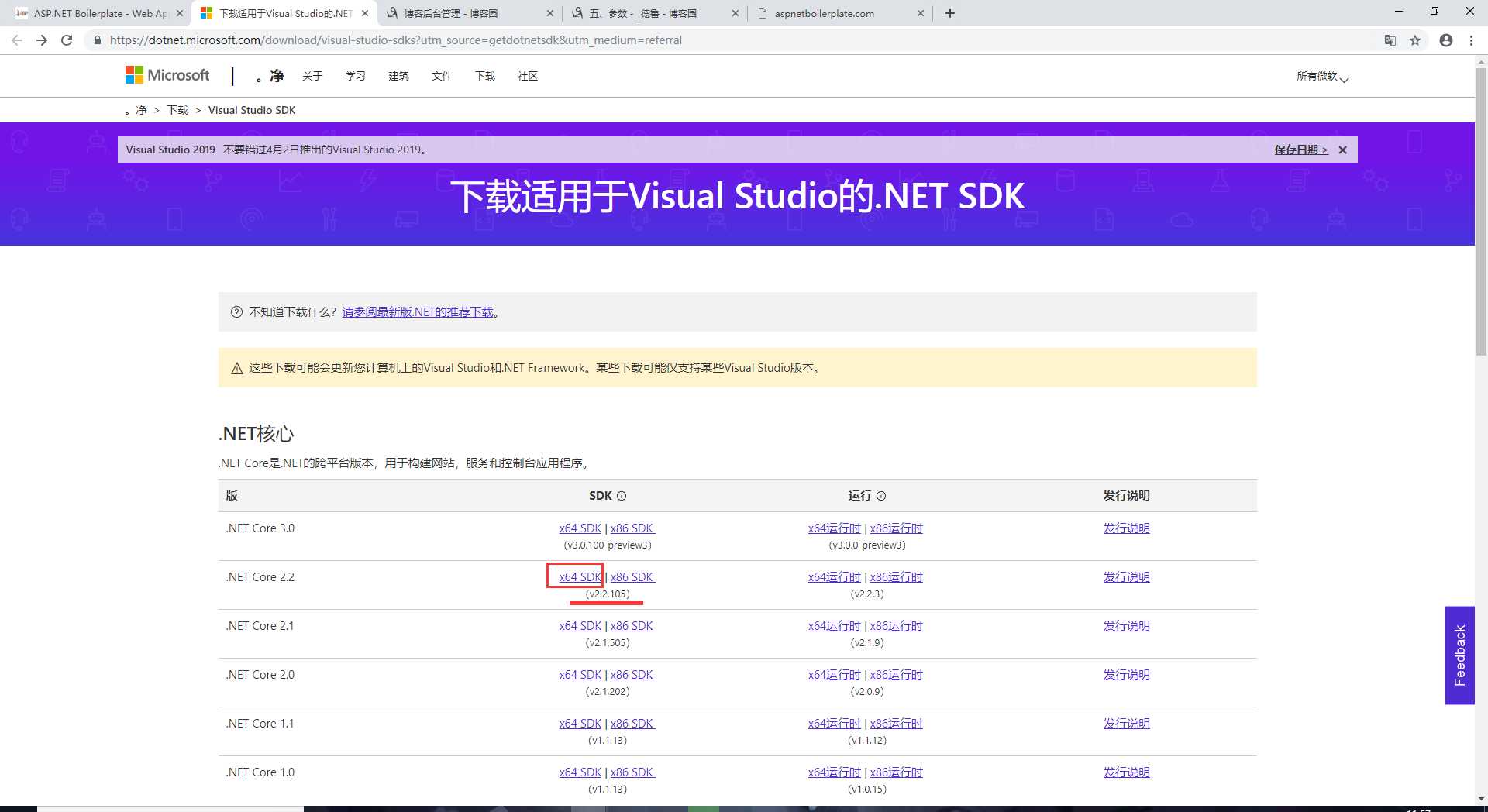This screenshot has height=812, width=1488.
Task: Close the ASP.NET Boilerplate tab
Action: tap(180, 13)
